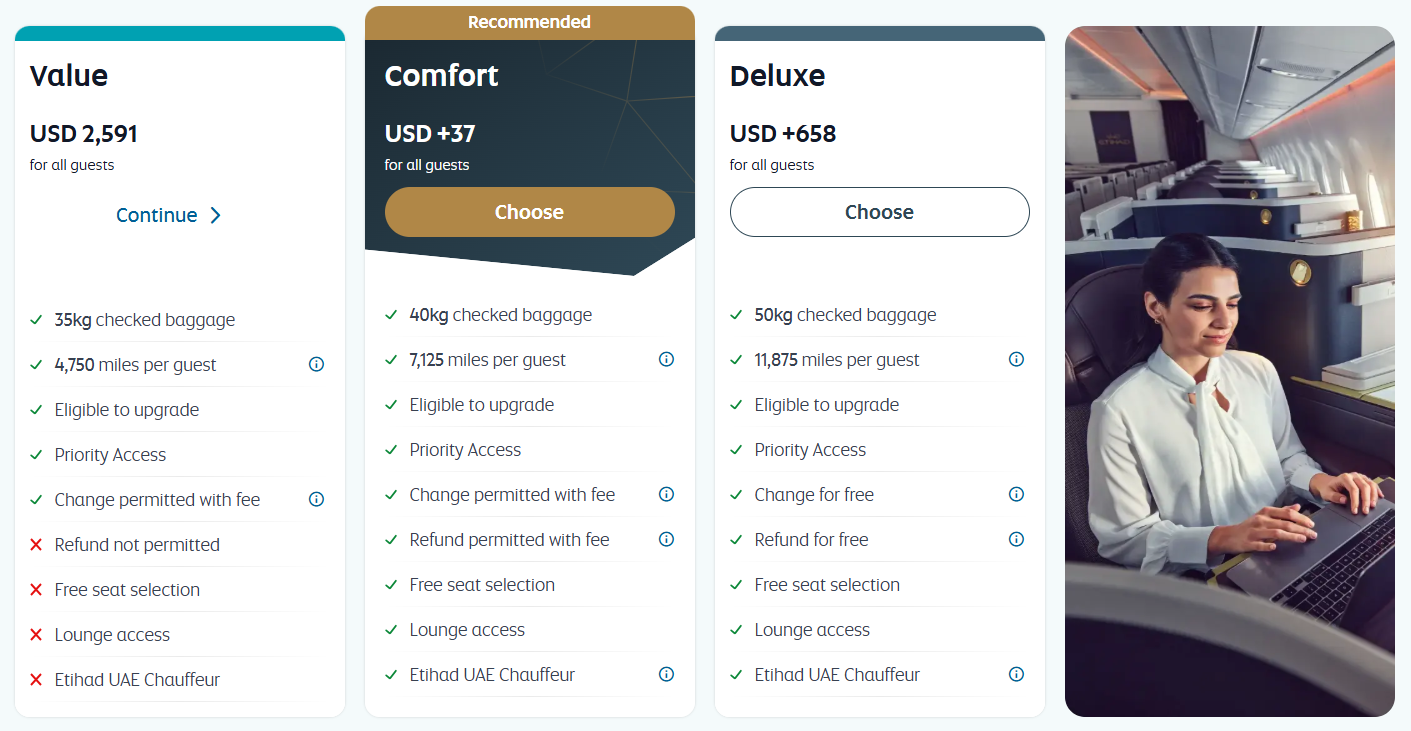1411x731 pixels.
Task: Click checkmark next to Priority Access in Deluxe
Action: (735, 449)
